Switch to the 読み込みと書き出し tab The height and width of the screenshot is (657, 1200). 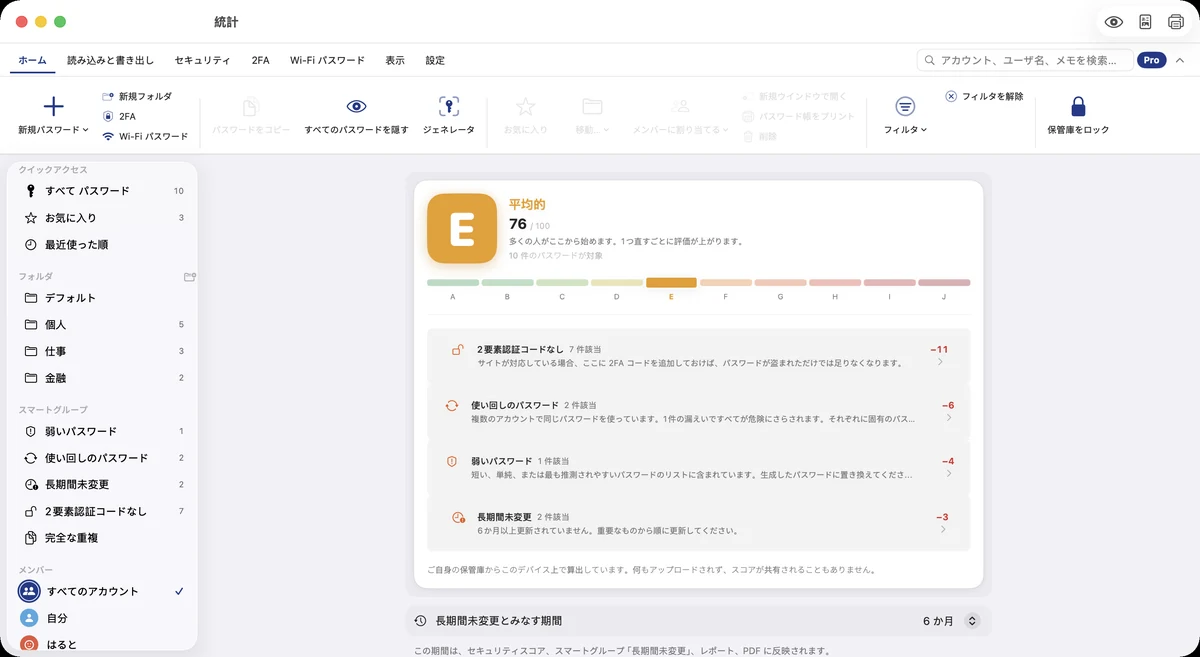point(110,60)
